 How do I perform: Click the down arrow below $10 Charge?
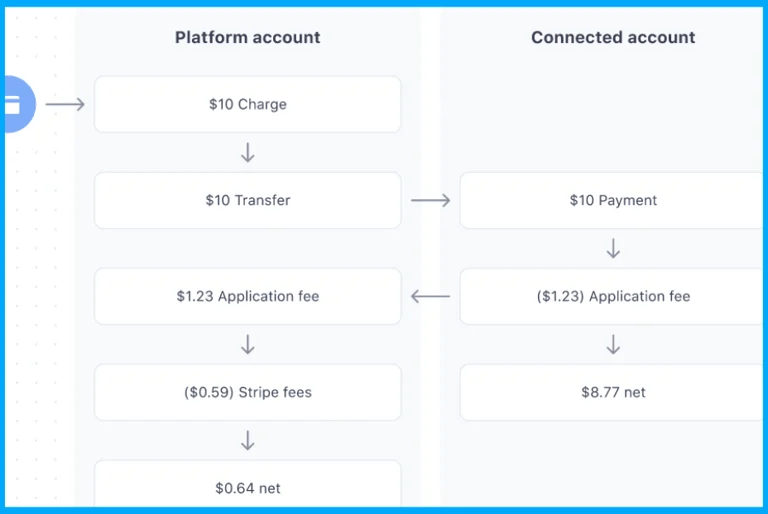point(248,152)
